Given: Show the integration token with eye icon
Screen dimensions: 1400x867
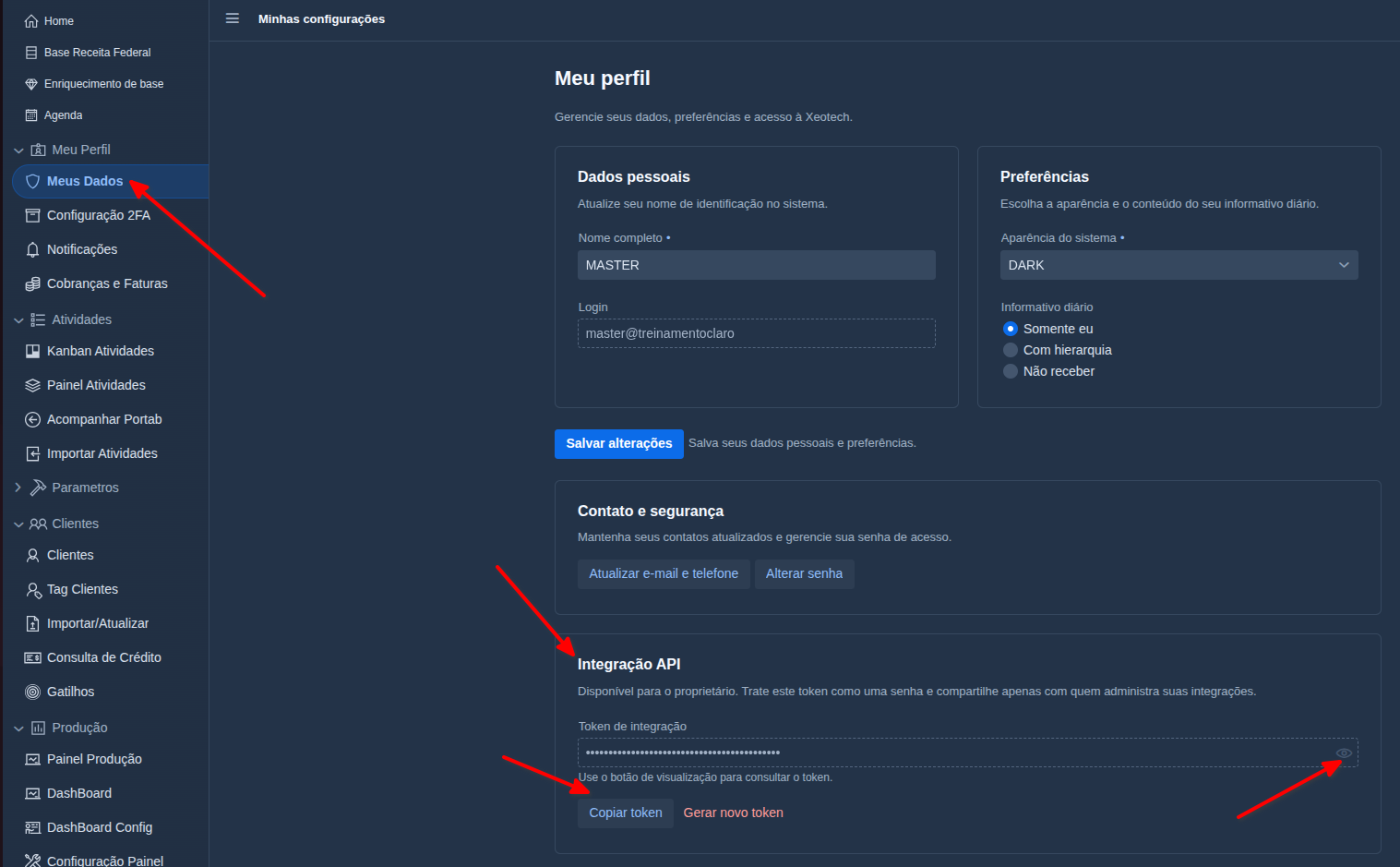Looking at the screenshot, I should 1344,753.
